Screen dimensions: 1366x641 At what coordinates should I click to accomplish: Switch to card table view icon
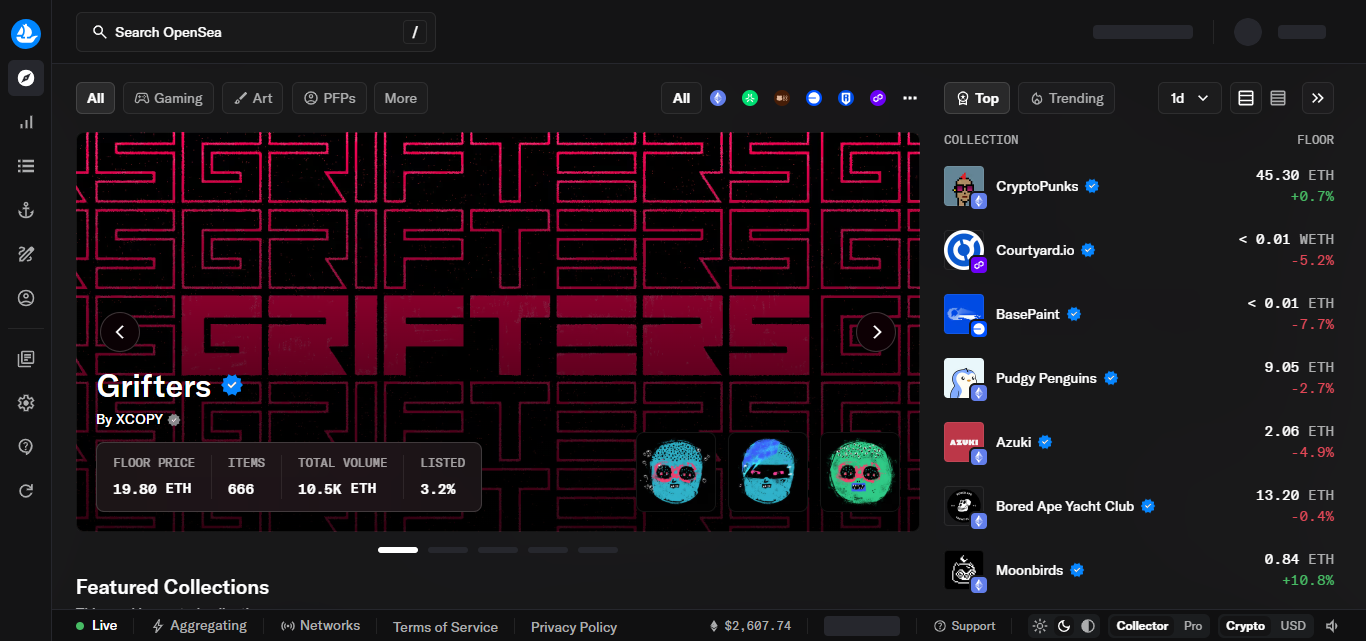coord(1246,98)
